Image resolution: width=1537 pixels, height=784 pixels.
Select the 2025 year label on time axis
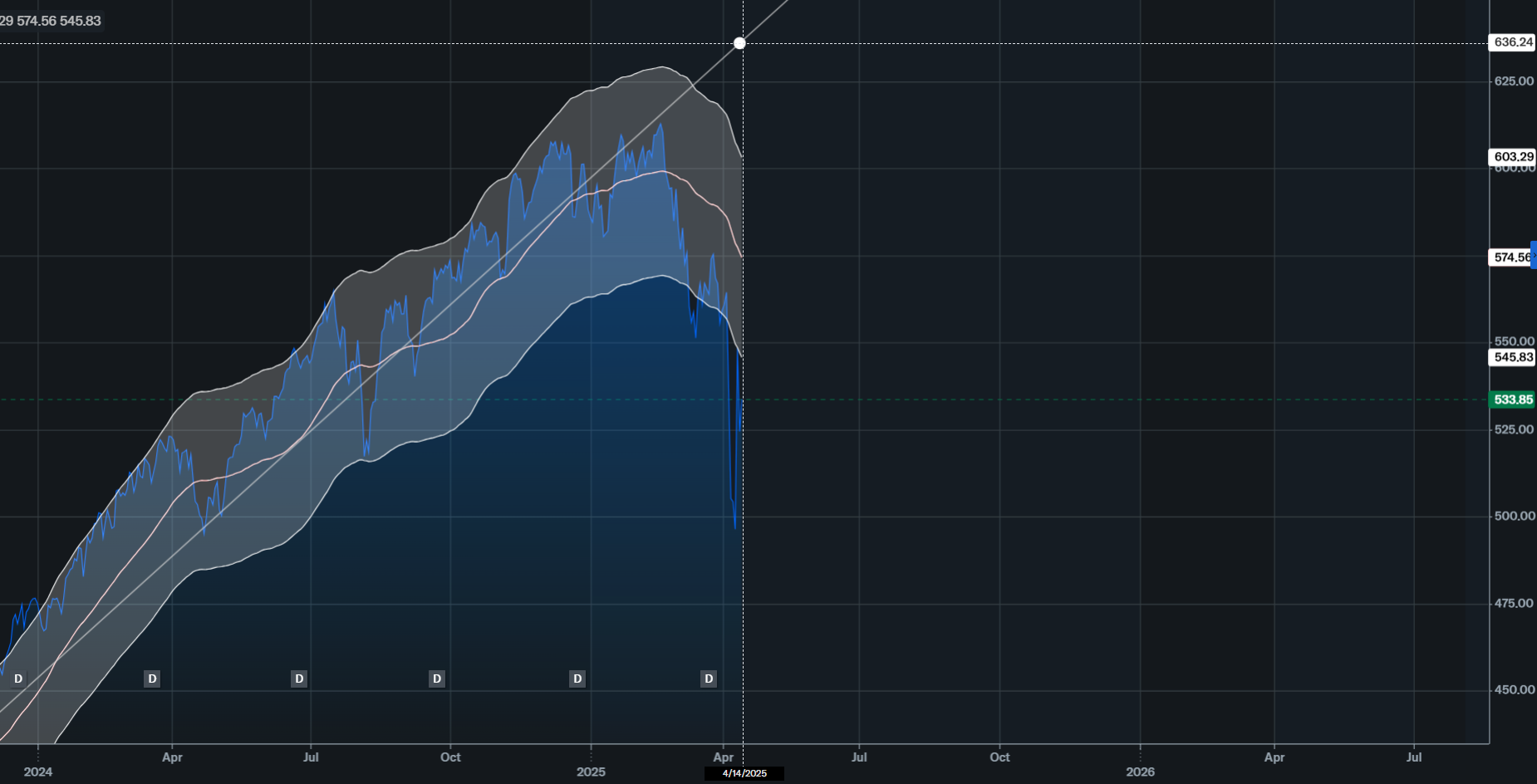[x=591, y=772]
